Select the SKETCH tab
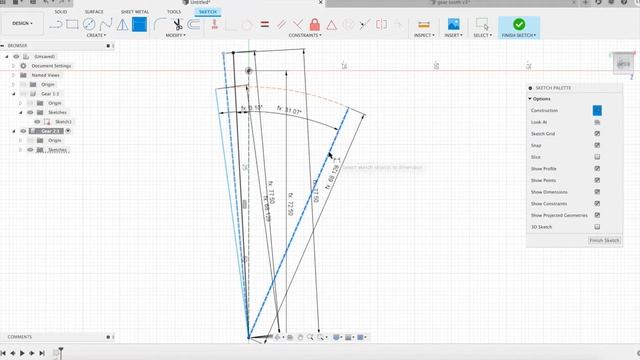 point(208,12)
